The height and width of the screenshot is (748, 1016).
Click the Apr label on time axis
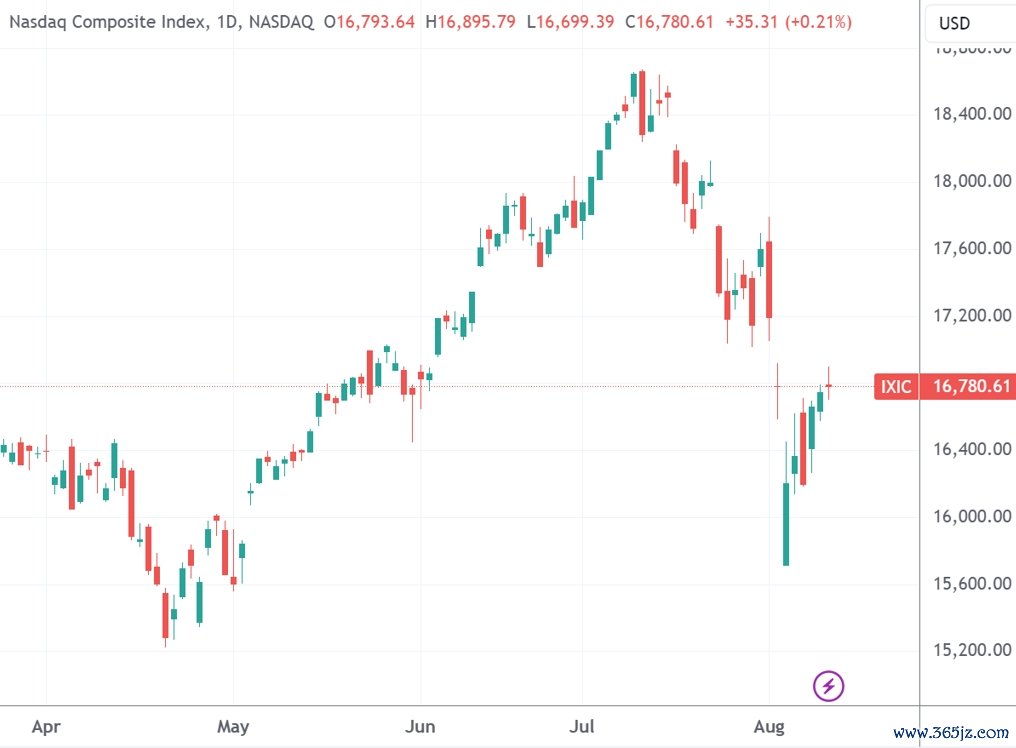coord(45,727)
